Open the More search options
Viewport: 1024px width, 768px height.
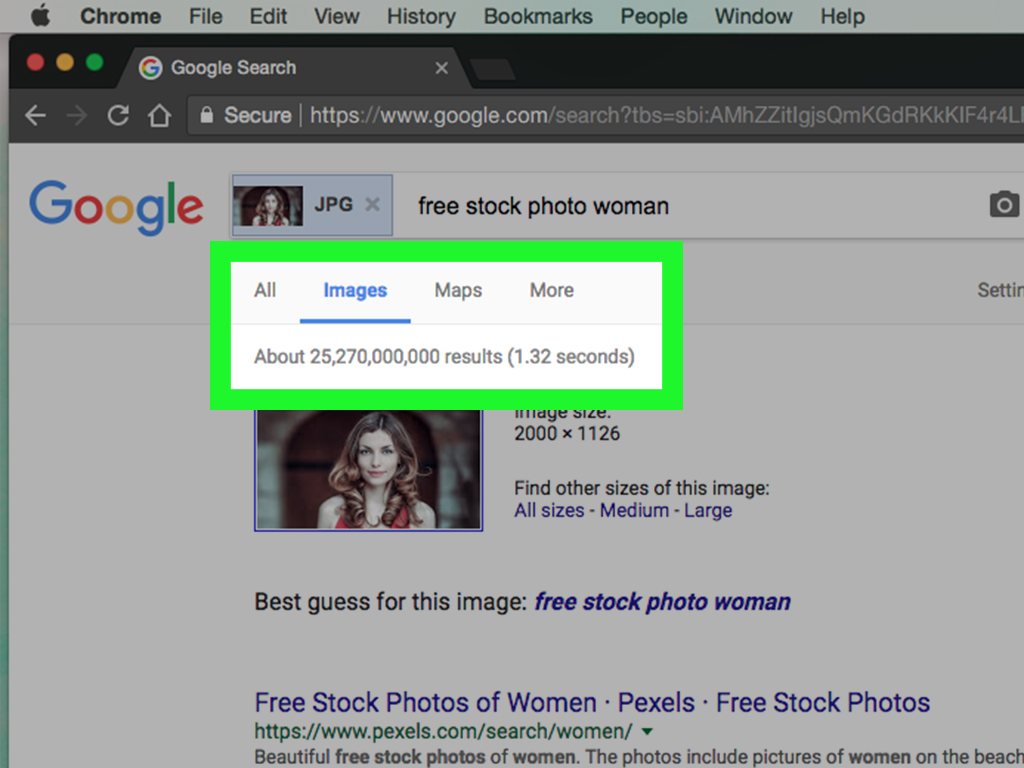click(551, 291)
